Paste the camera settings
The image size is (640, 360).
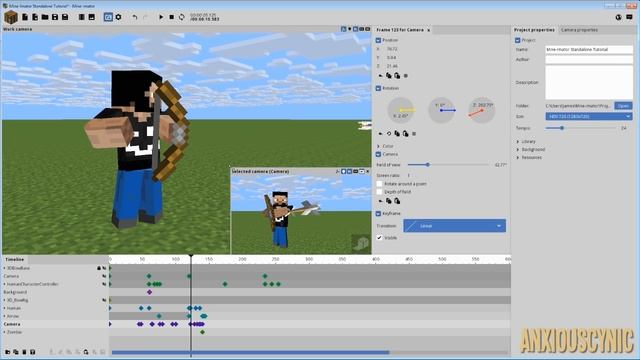click(397, 201)
